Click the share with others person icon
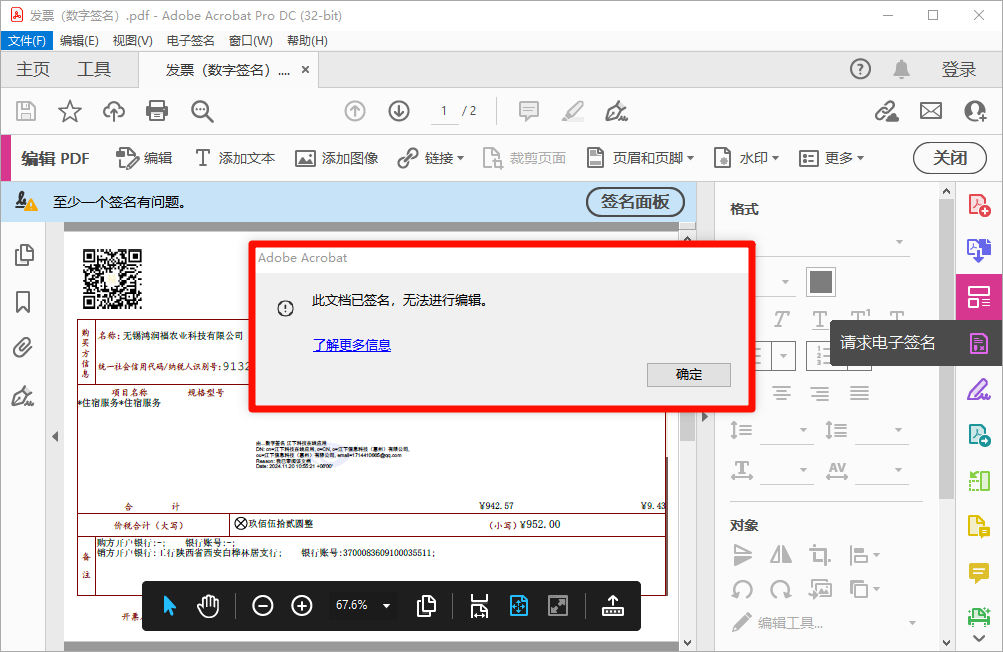The image size is (1003, 652). 975,111
